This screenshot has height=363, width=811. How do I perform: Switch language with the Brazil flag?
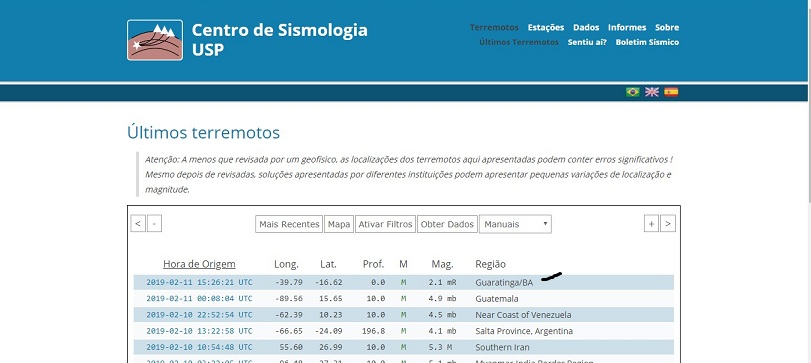coord(632,92)
